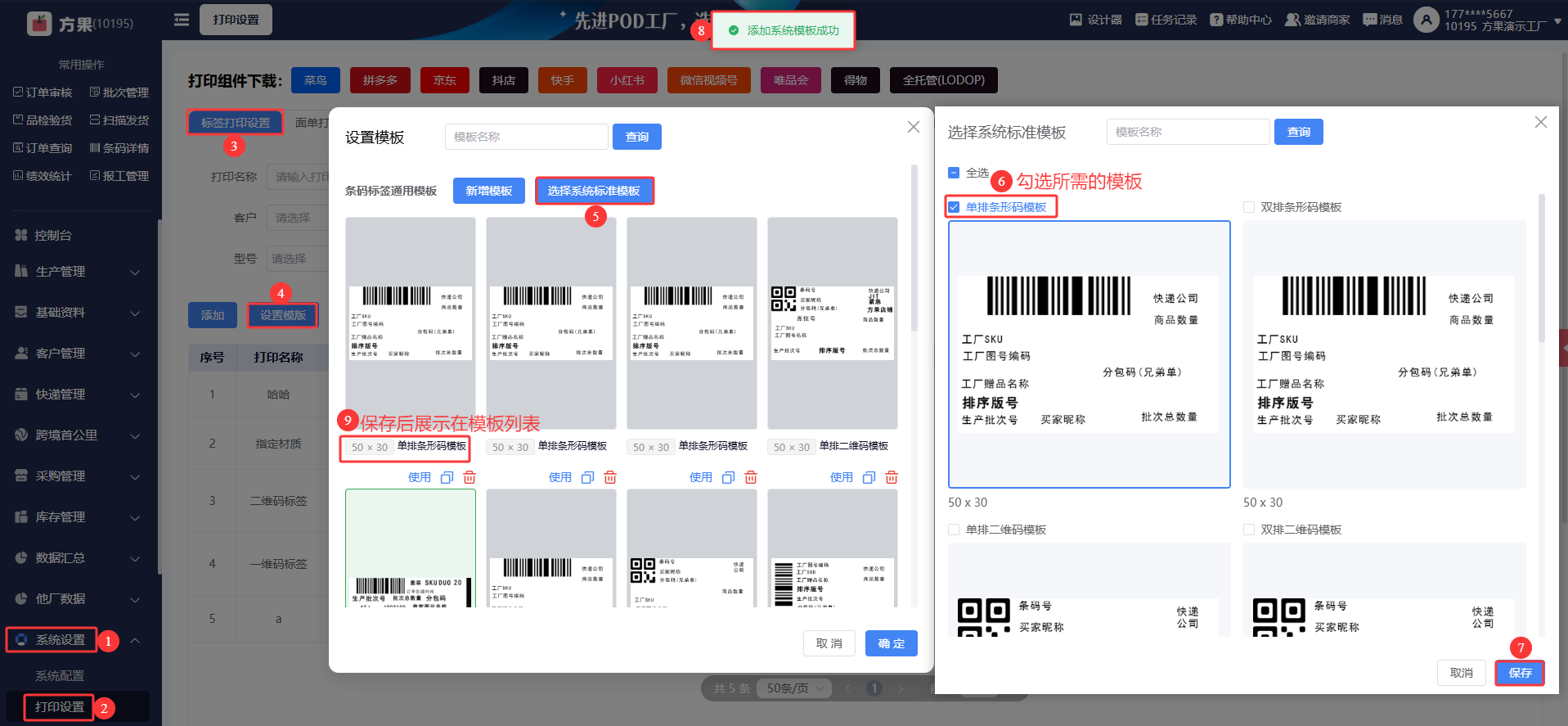The image size is (1568, 726).
Task: Focus 模板名称 field in 选择系统标准模板 dialog
Action: [1188, 132]
